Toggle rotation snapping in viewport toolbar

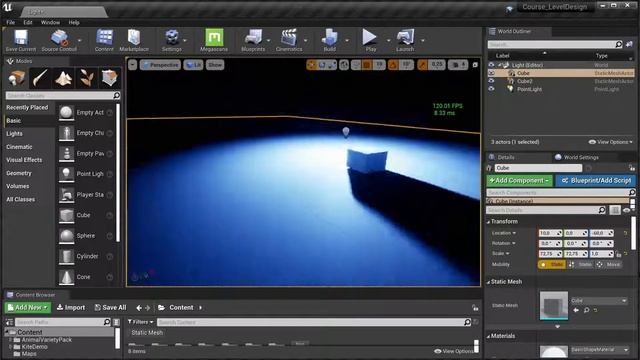pyautogui.click(x=393, y=65)
